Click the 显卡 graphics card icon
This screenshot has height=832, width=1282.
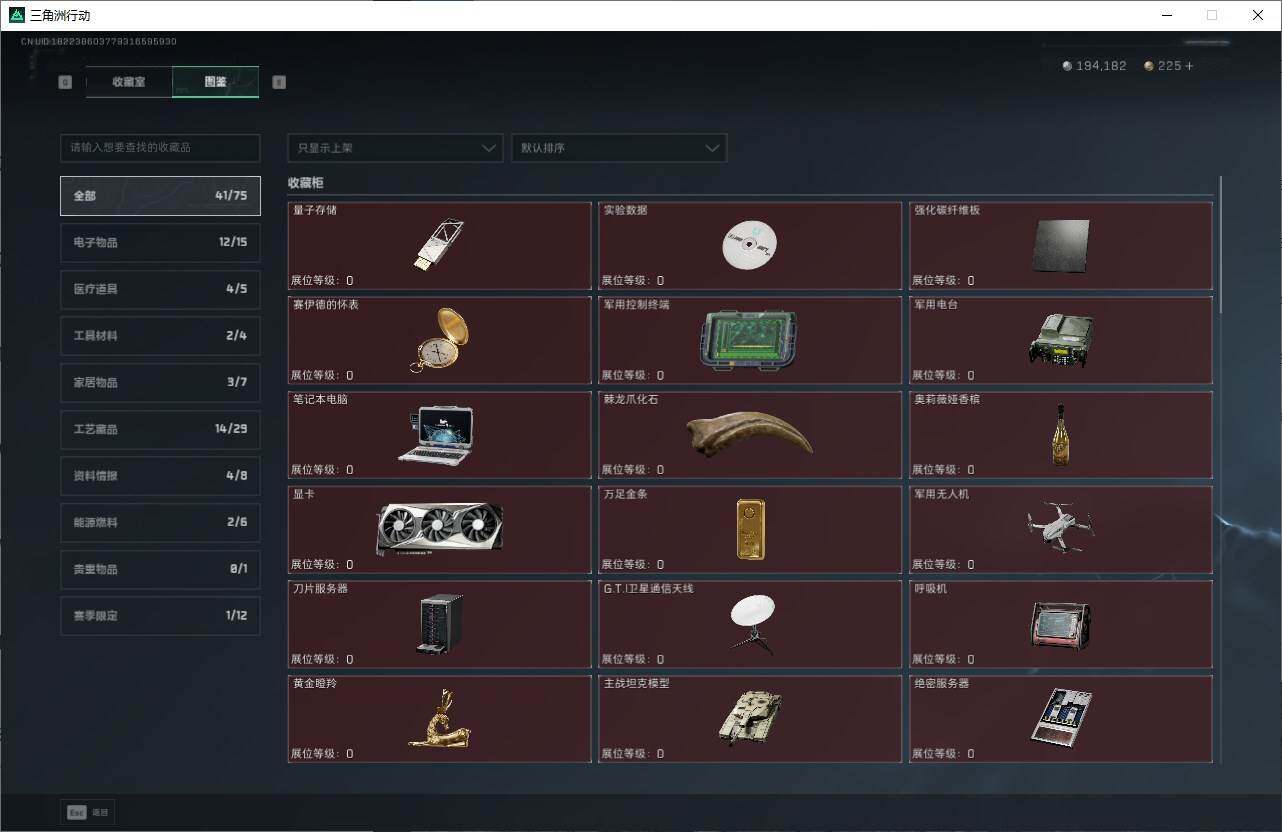tap(439, 529)
